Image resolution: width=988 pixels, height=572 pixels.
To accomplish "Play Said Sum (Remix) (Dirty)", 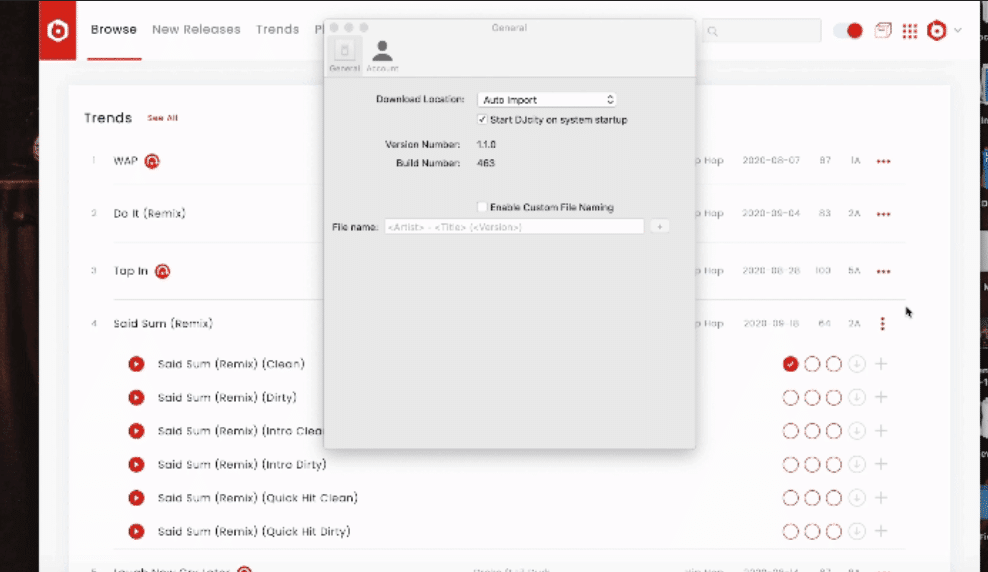I will 136,398.
